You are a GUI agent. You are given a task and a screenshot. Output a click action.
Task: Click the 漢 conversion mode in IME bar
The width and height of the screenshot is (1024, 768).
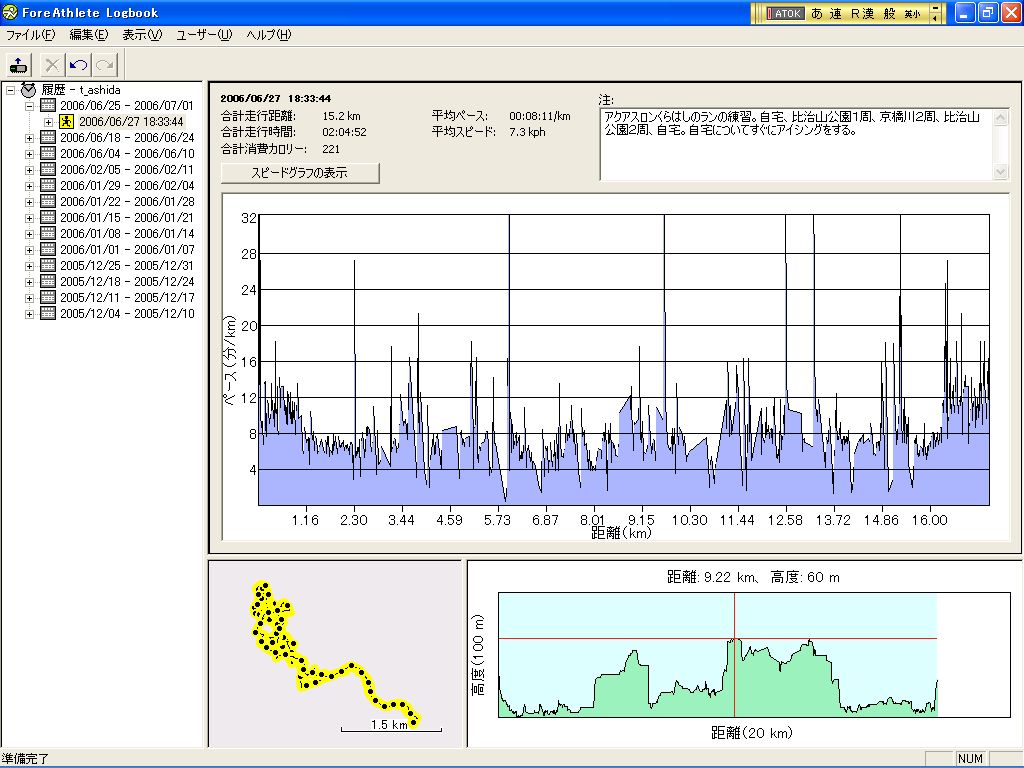click(x=867, y=13)
